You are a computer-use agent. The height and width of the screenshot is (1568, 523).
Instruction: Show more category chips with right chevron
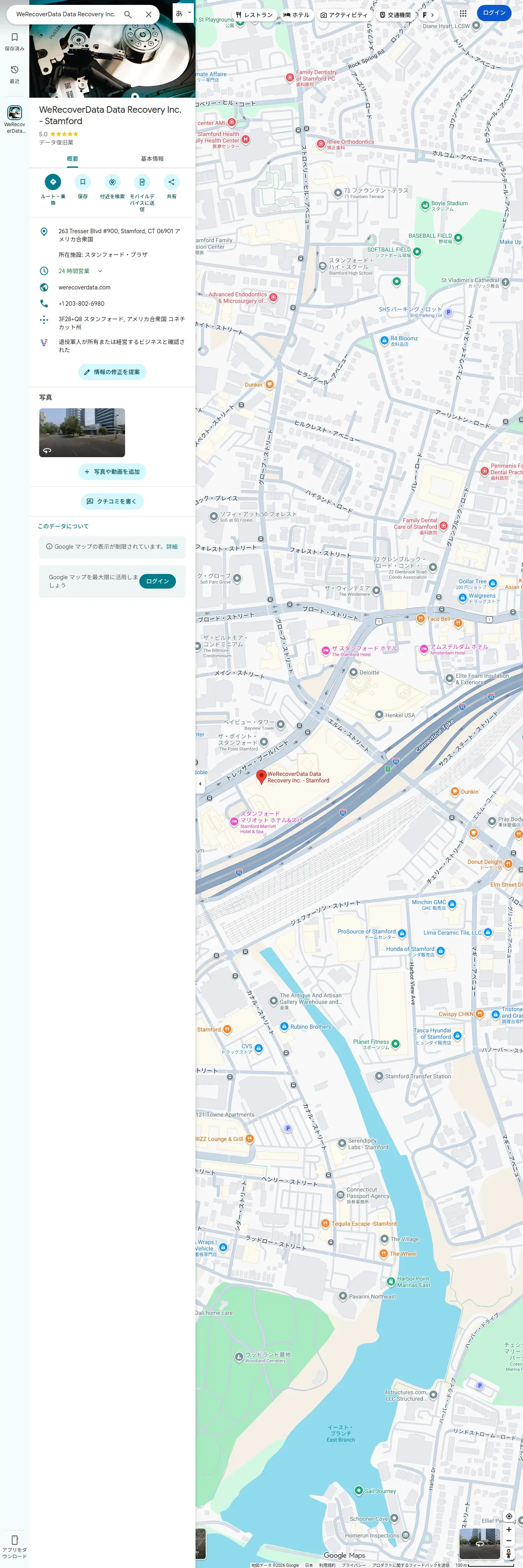point(432,15)
